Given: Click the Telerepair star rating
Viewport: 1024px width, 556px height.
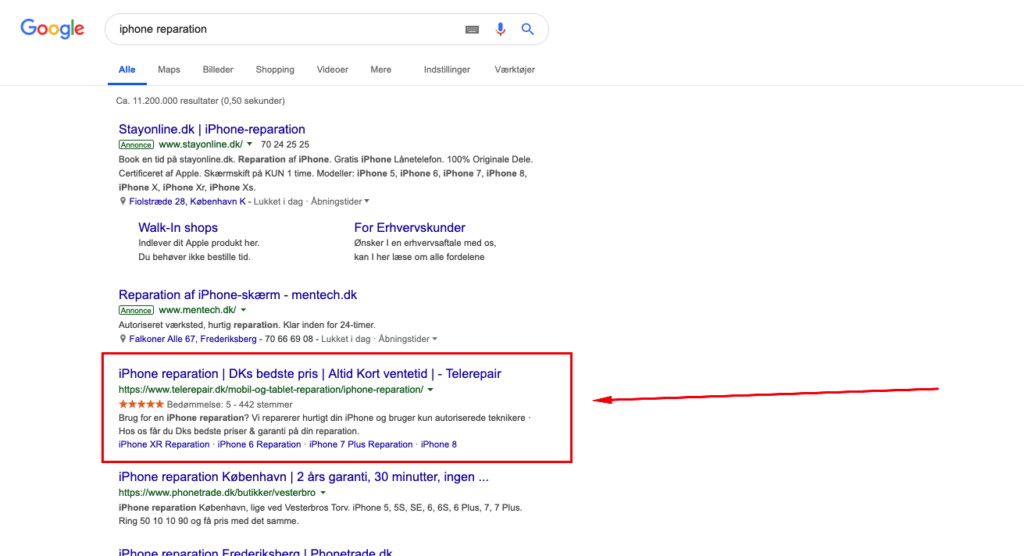Looking at the screenshot, I should (x=141, y=404).
